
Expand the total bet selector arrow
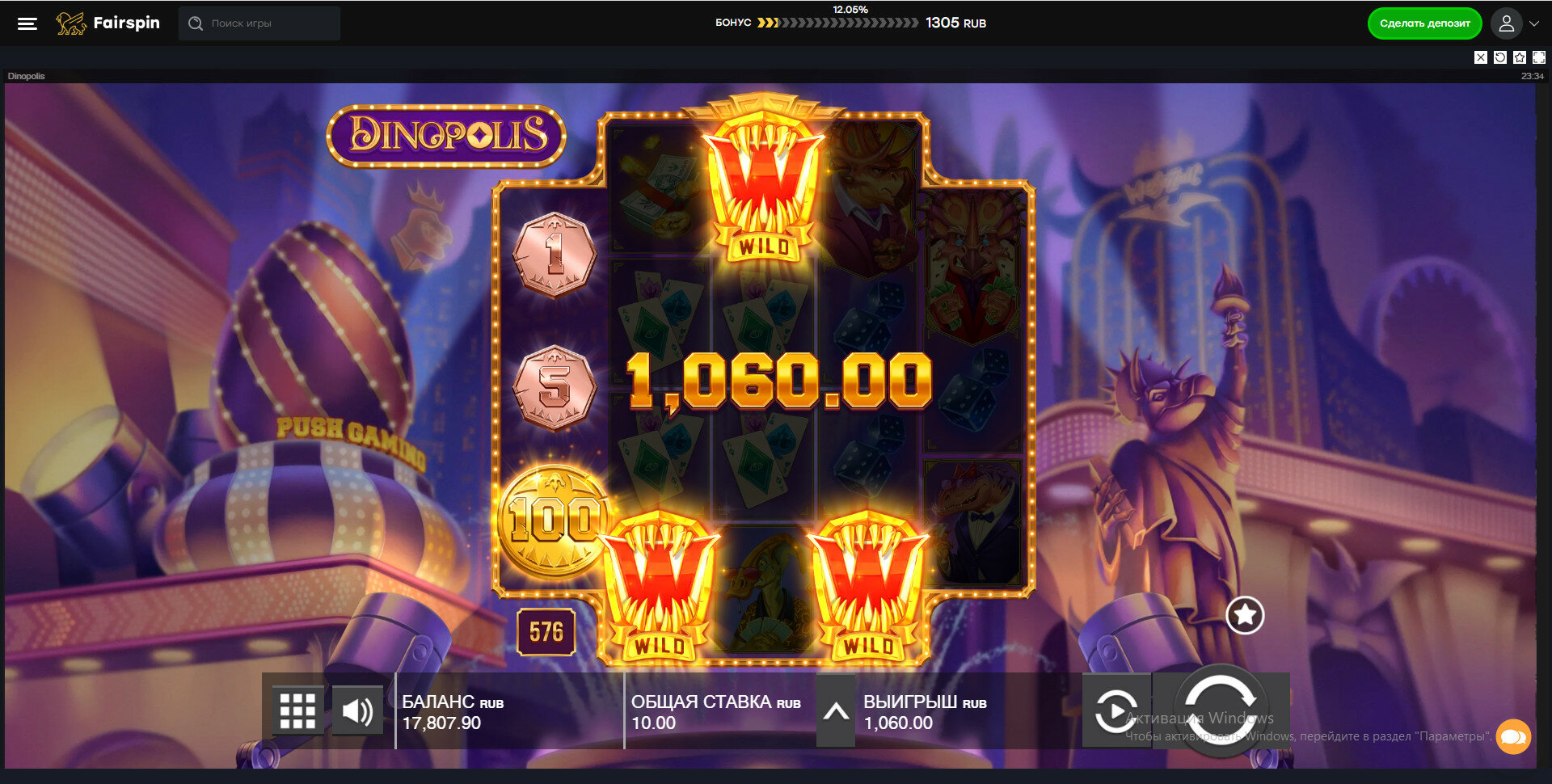pos(836,712)
